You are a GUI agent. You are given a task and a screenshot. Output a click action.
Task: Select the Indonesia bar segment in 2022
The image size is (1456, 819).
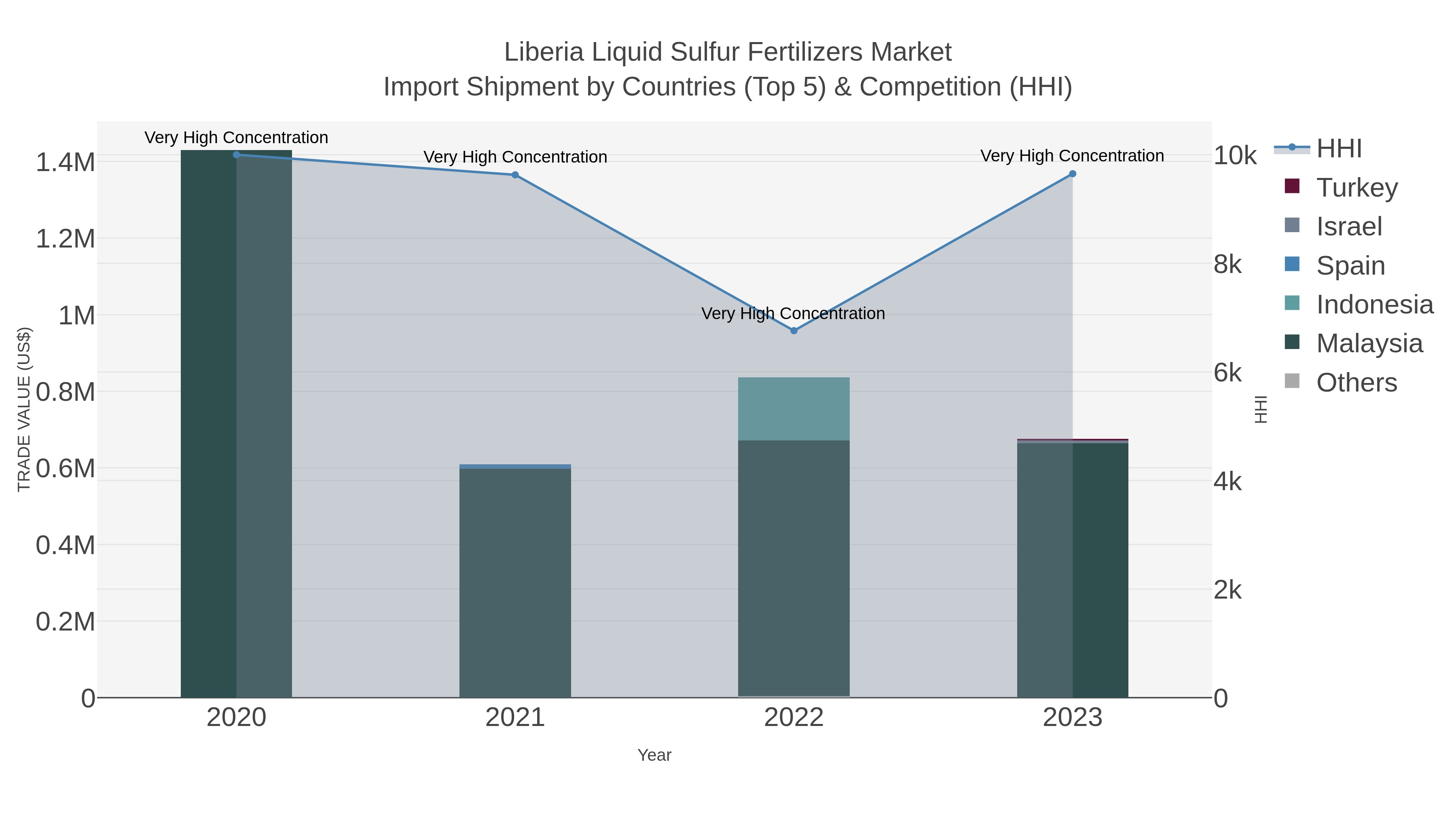tap(794, 408)
